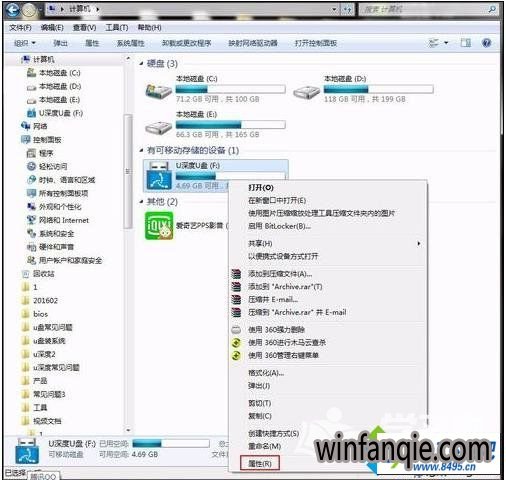Open the view options dropdown arrow
This screenshot has height=480, width=506.
tap(446, 43)
